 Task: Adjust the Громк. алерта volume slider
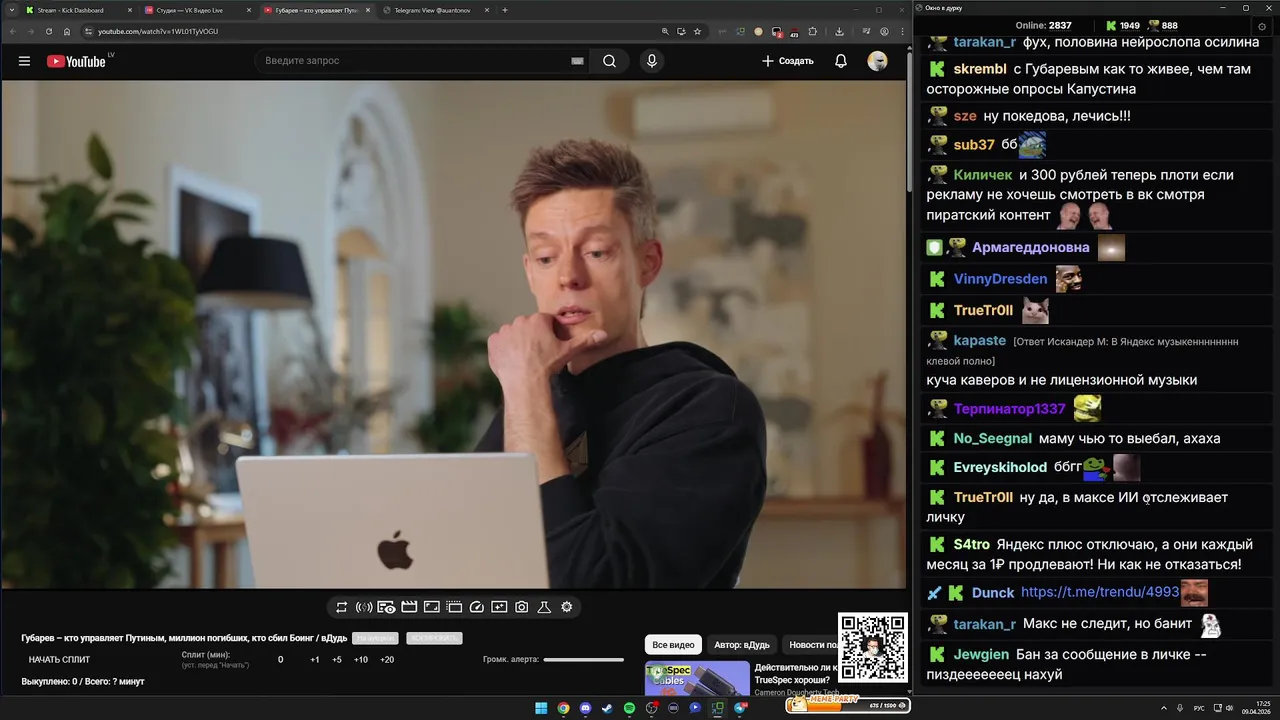[583, 660]
